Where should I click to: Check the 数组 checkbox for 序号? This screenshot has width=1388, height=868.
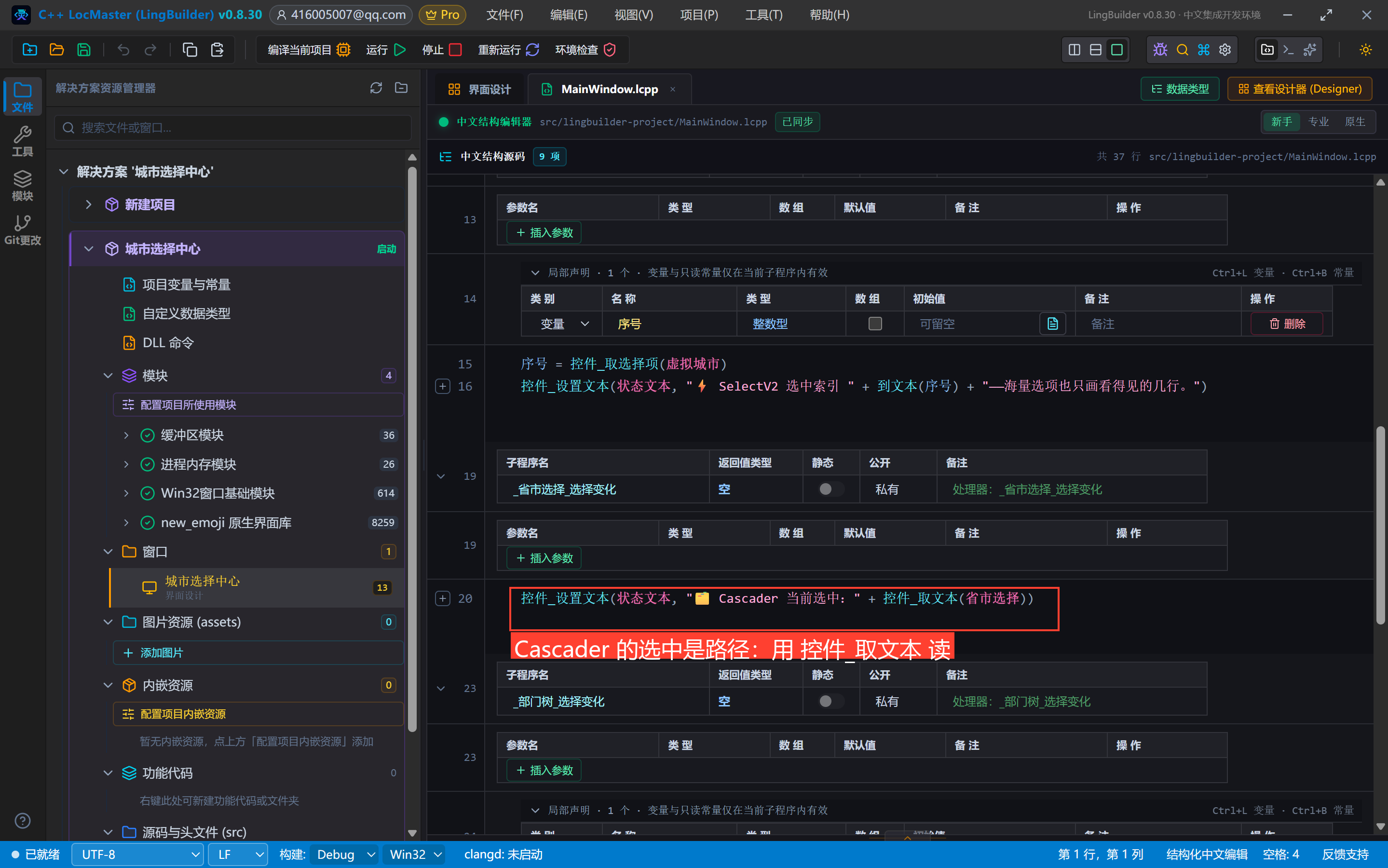tap(875, 324)
